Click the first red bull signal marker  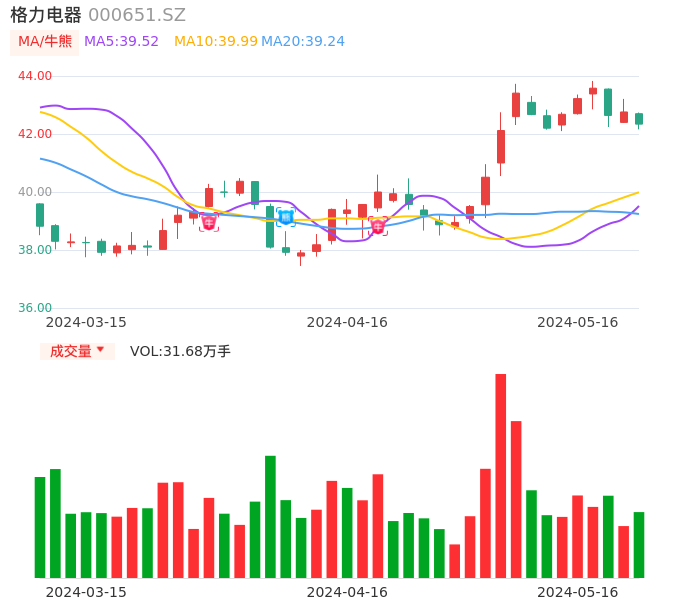209,222
